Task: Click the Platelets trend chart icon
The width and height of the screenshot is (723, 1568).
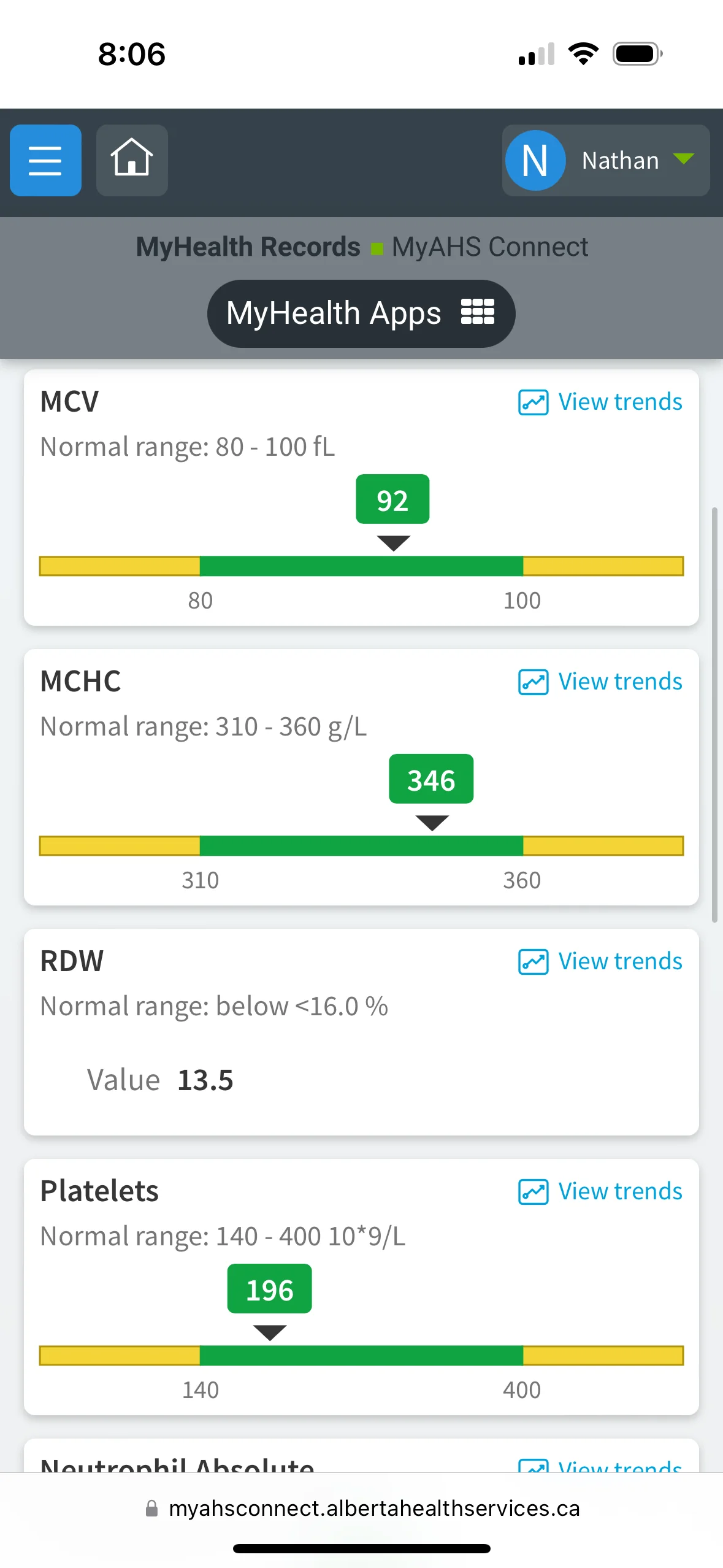Action: click(533, 1192)
